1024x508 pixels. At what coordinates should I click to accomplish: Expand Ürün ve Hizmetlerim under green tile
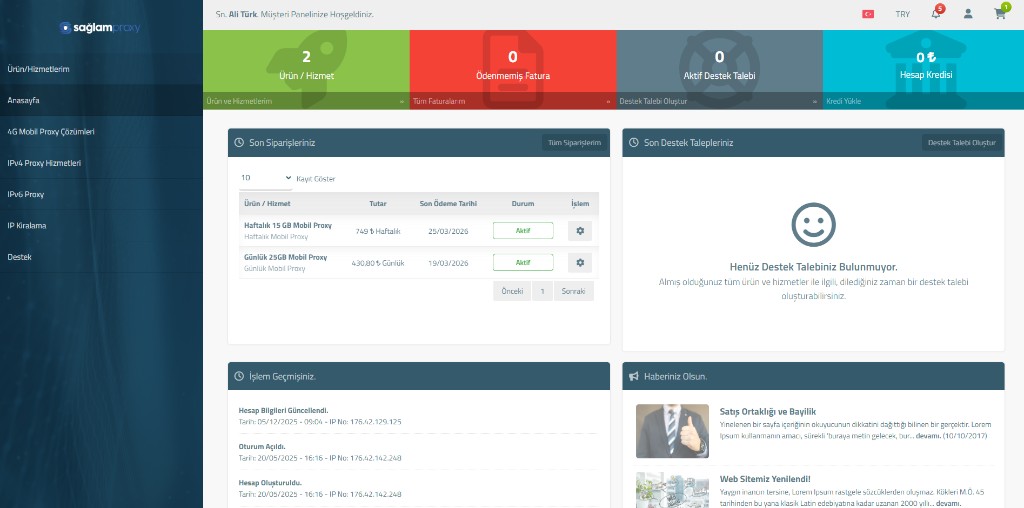(306, 101)
